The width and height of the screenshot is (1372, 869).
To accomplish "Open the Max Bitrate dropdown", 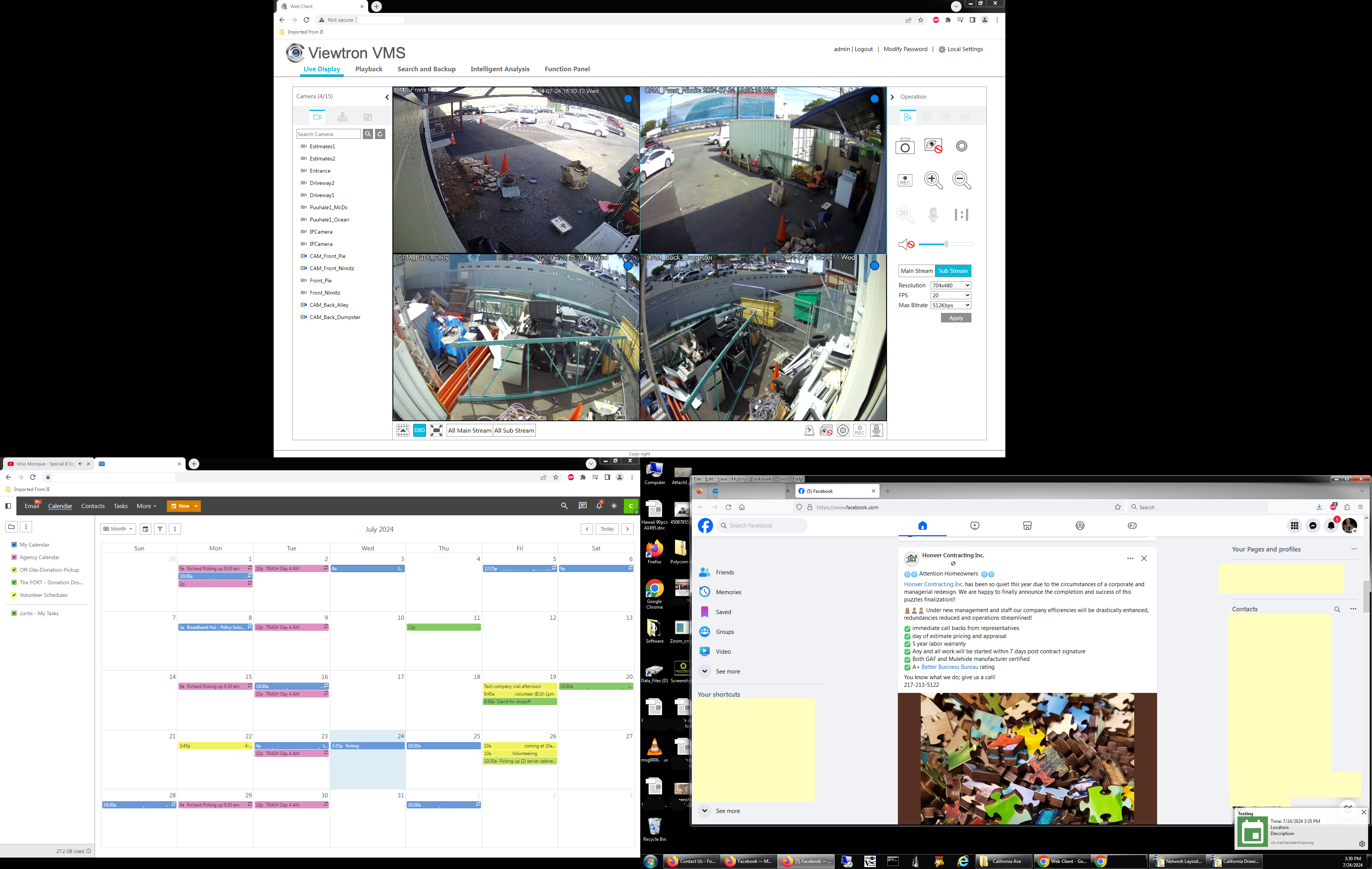I will coord(950,305).
